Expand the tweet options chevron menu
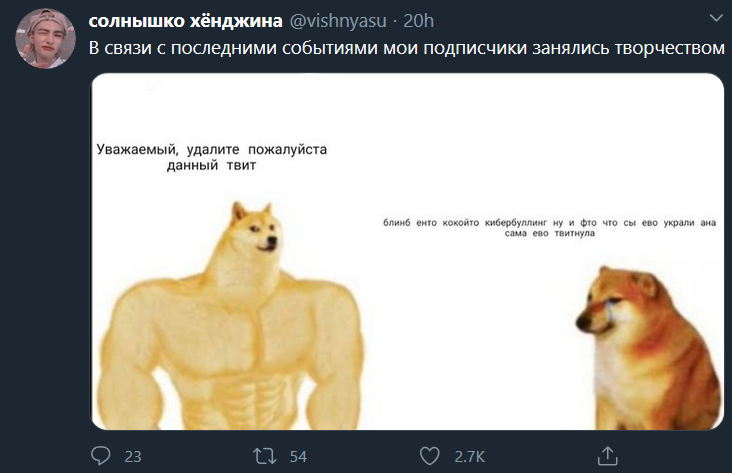 [716, 19]
